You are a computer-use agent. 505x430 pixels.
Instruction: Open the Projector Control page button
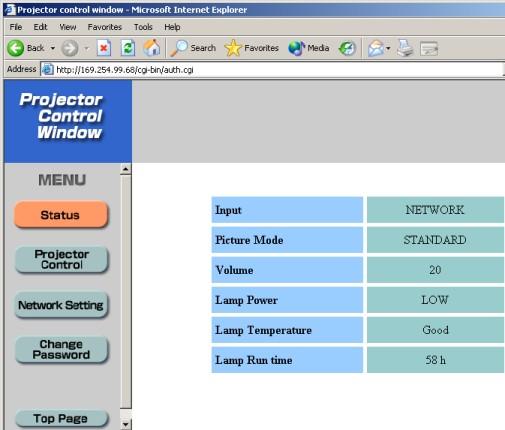pos(62,259)
